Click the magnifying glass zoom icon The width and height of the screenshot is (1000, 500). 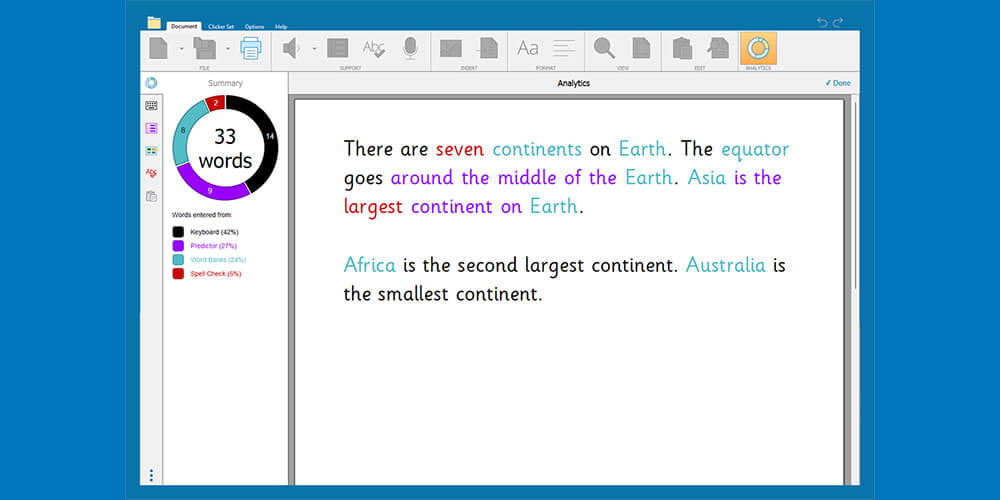click(x=604, y=48)
